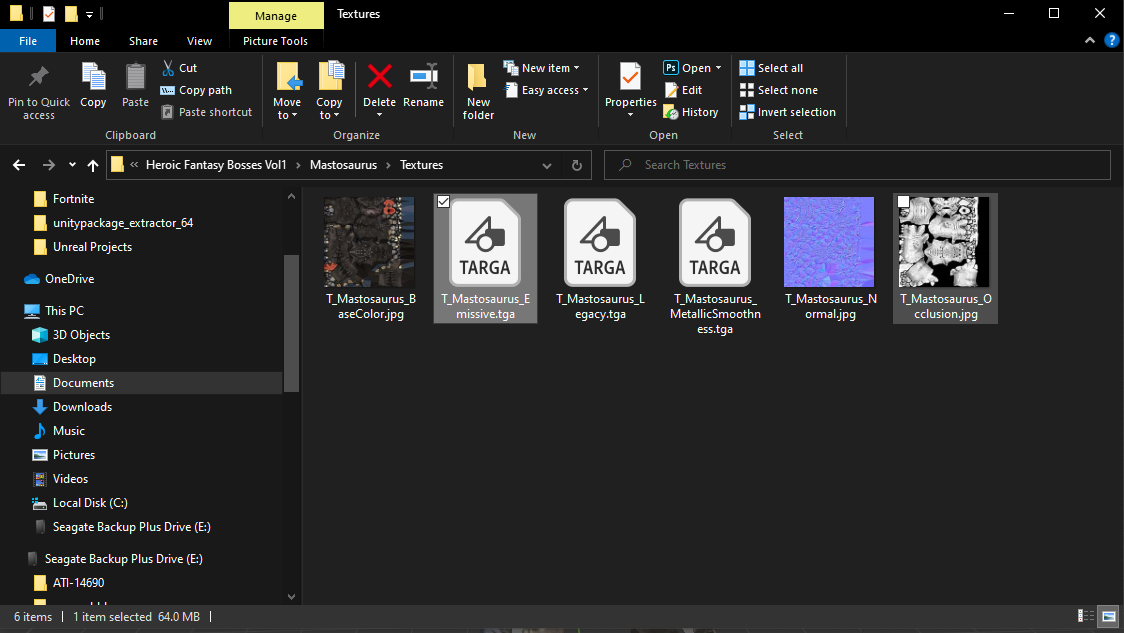The height and width of the screenshot is (633, 1124).
Task: Create a New folder
Action: tap(477, 88)
